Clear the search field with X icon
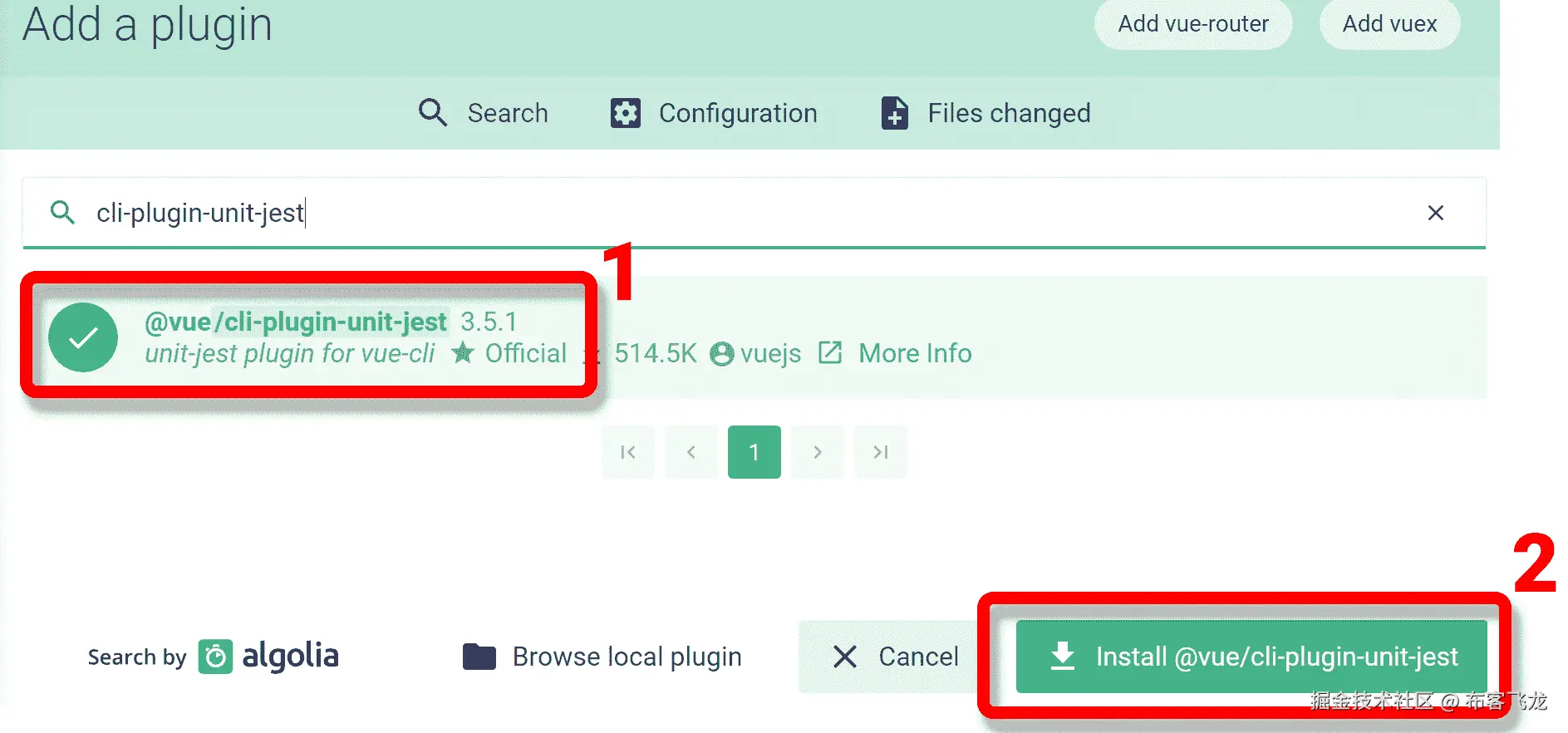The image size is (1568, 733). click(1435, 213)
